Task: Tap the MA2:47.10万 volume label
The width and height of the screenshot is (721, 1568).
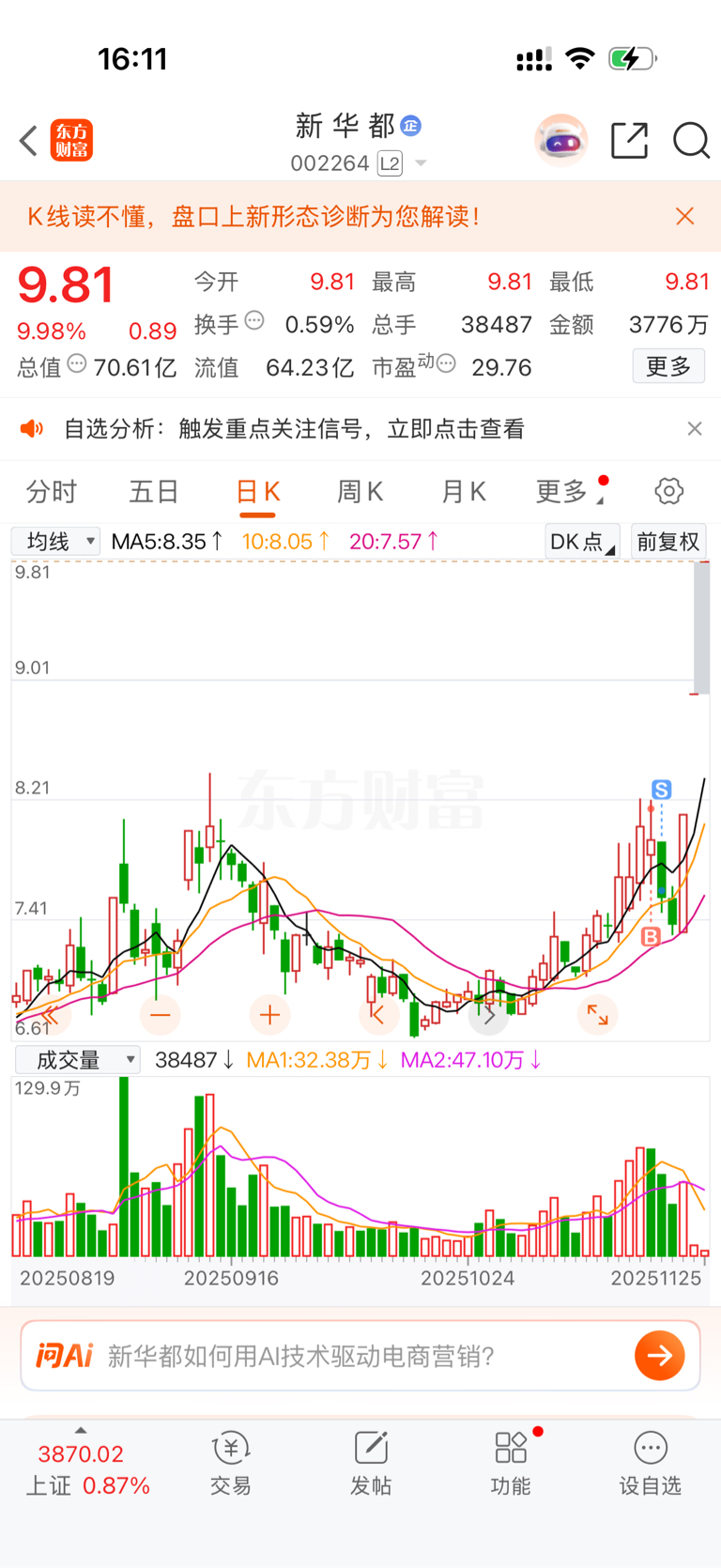Action: tap(470, 1060)
